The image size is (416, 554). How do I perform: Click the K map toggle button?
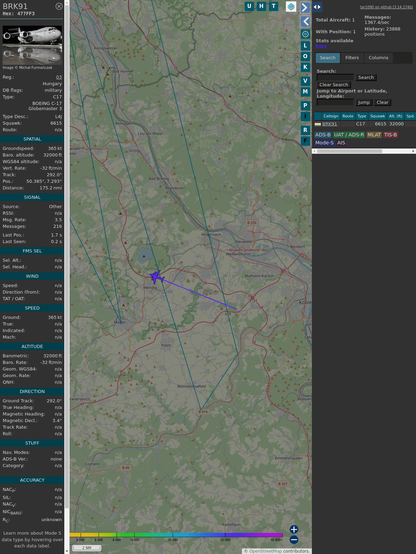click(x=305, y=67)
